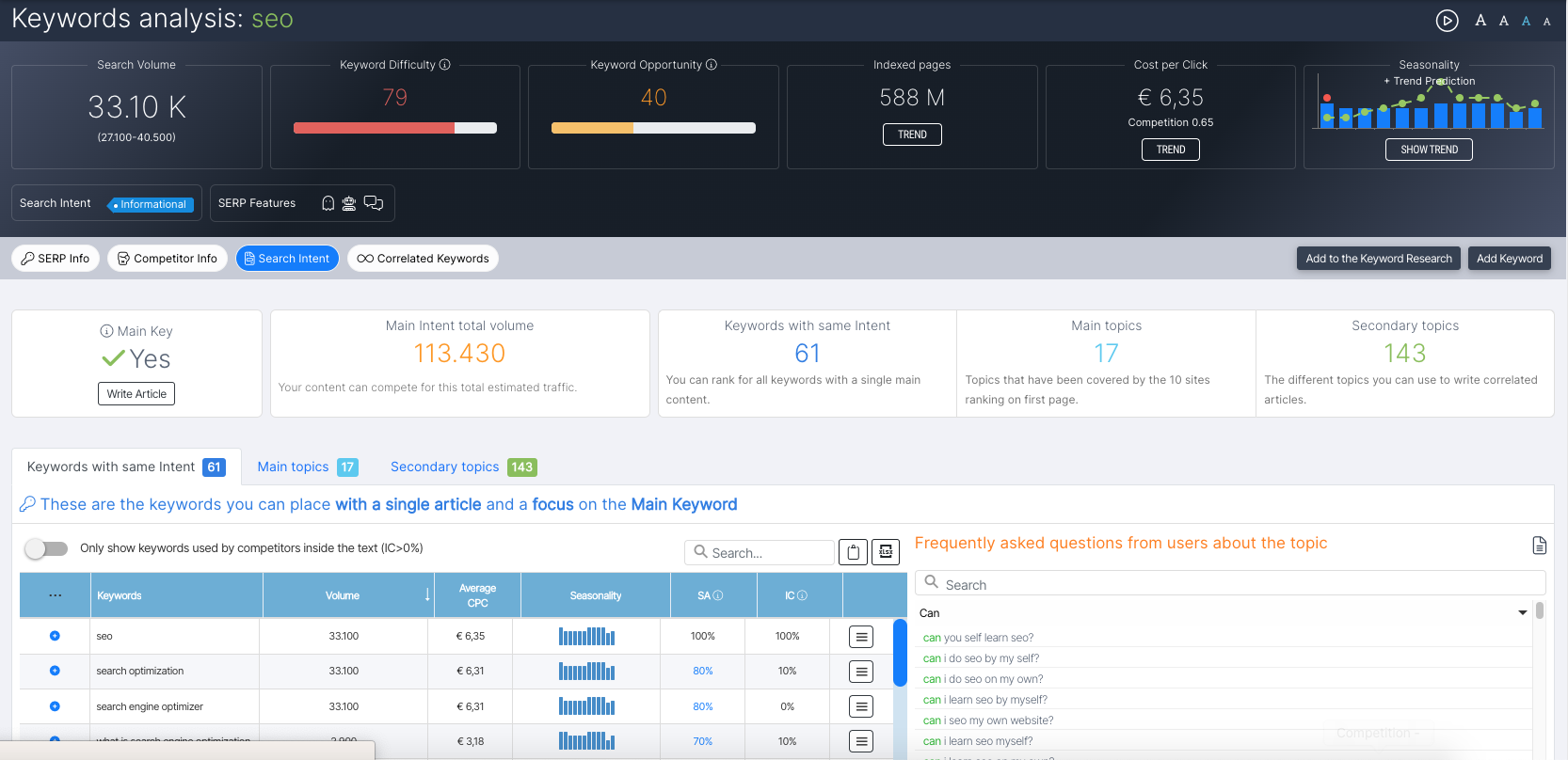The width and height of the screenshot is (1568, 760).
Task: Click the SA column info icon
Action: tap(718, 595)
